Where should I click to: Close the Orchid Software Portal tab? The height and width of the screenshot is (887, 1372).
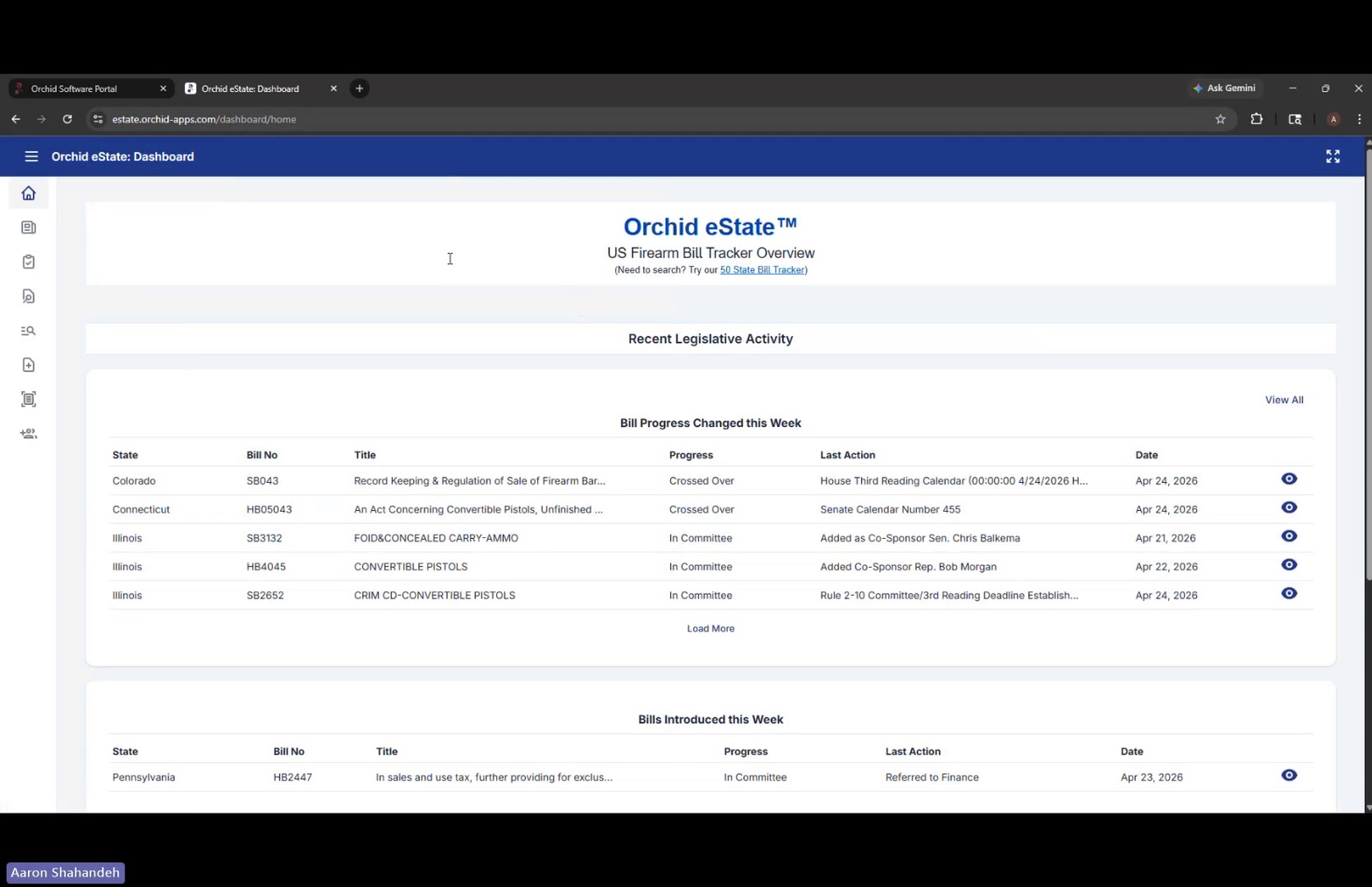click(x=163, y=88)
